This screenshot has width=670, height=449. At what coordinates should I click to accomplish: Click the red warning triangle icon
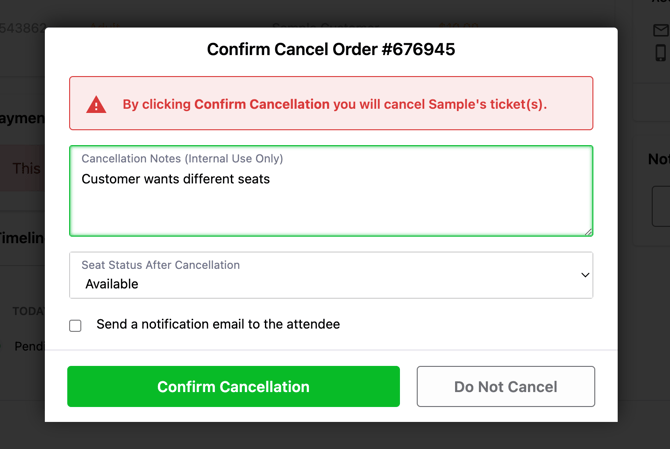pyautogui.click(x=96, y=104)
